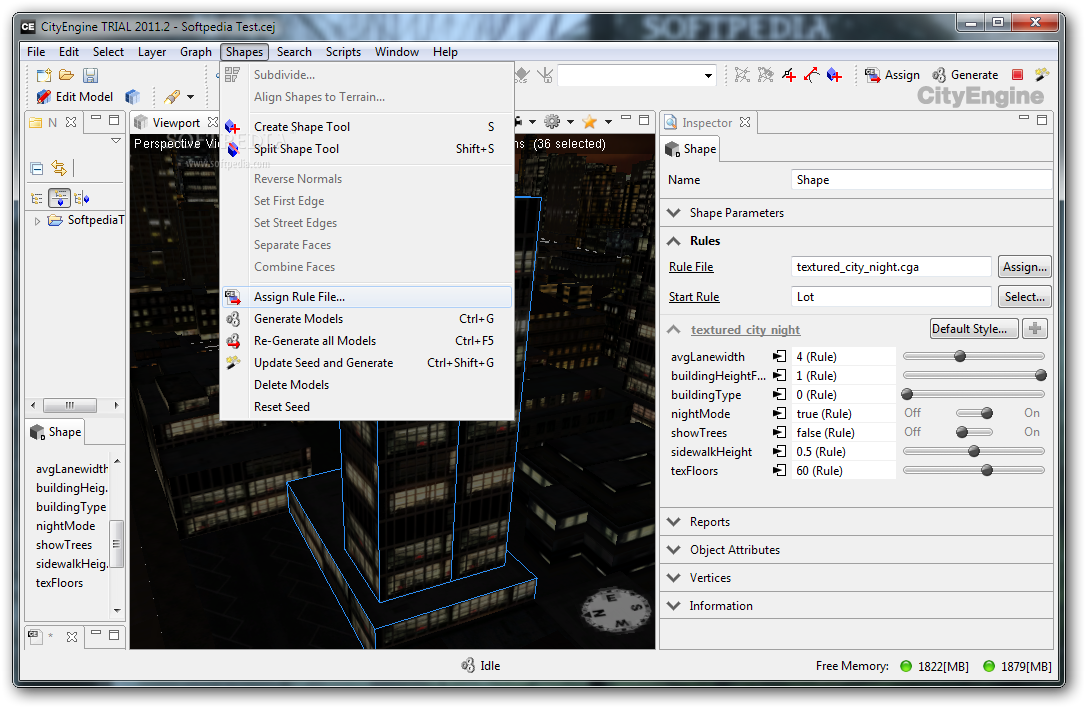Click the Save floppy disk icon
This screenshot has height=708, width=1086.
tap(90, 75)
